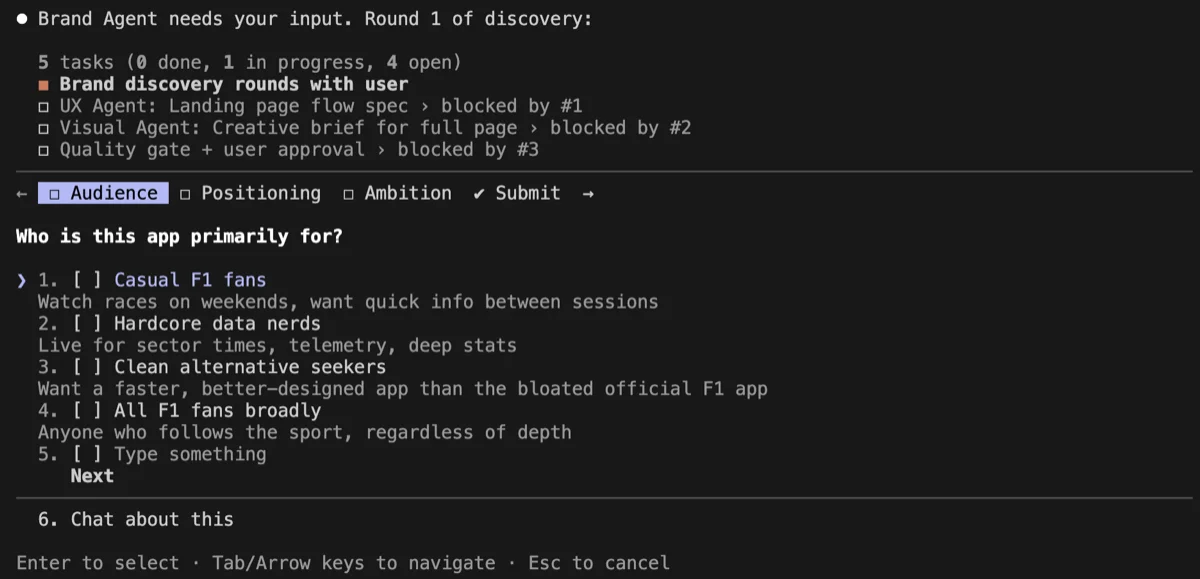Check the Casual F1 fans checkbox
The height and width of the screenshot is (579, 1200).
[87, 280]
